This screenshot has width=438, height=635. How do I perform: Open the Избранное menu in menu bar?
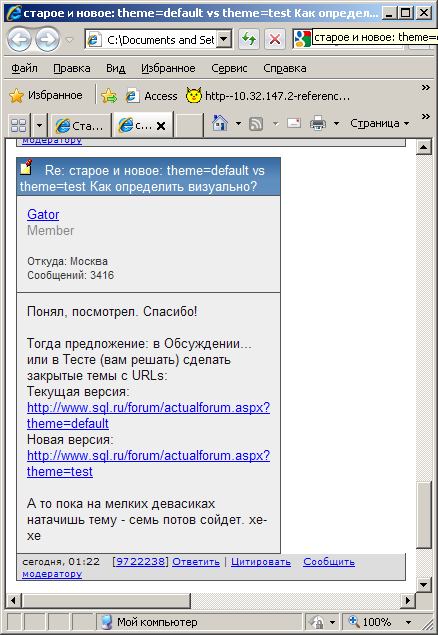[168, 68]
